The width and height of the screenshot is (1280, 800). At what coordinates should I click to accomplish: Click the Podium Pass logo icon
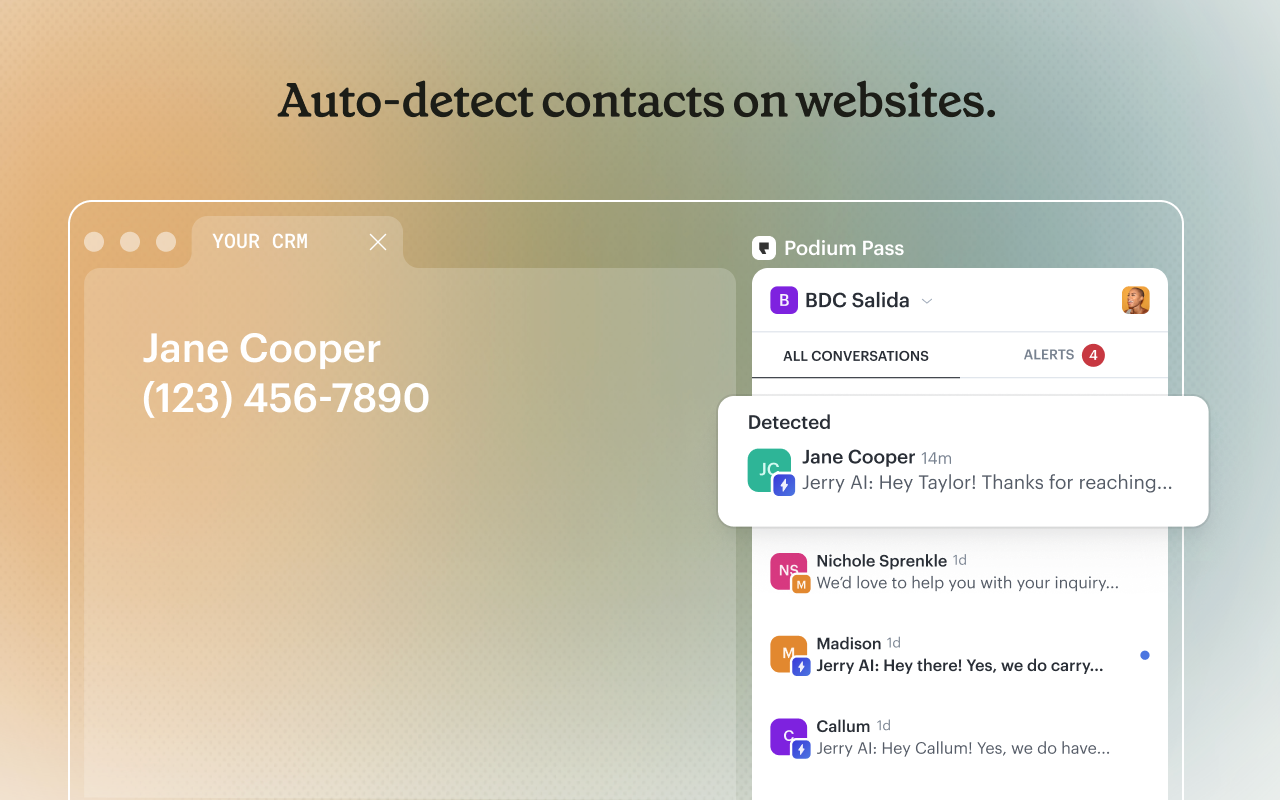pos(764,248)
